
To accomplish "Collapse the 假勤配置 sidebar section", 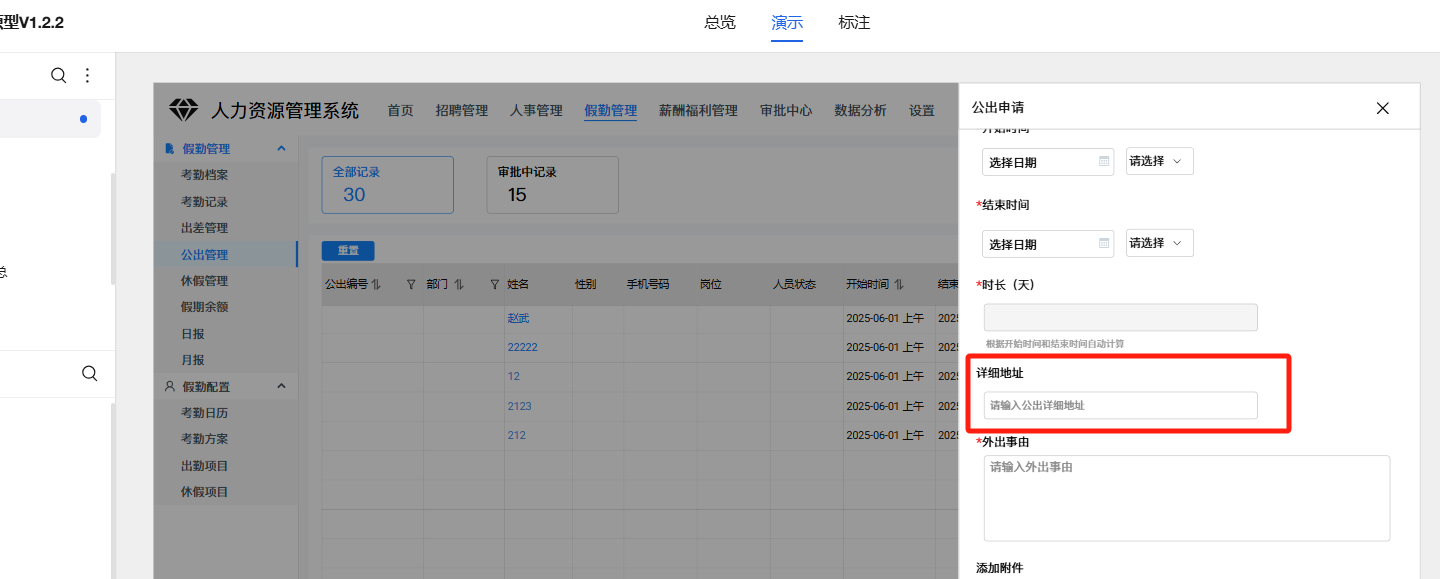I will tap(281, 386).
